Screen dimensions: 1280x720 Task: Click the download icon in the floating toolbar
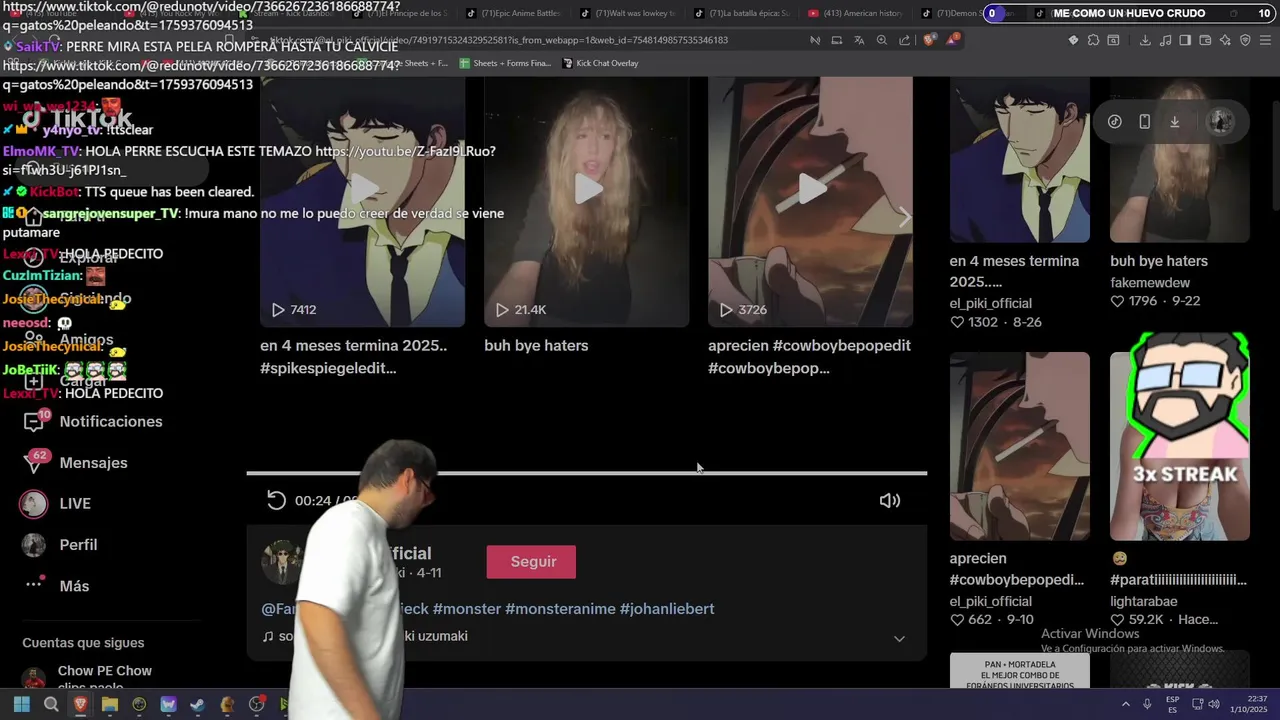1175,122
